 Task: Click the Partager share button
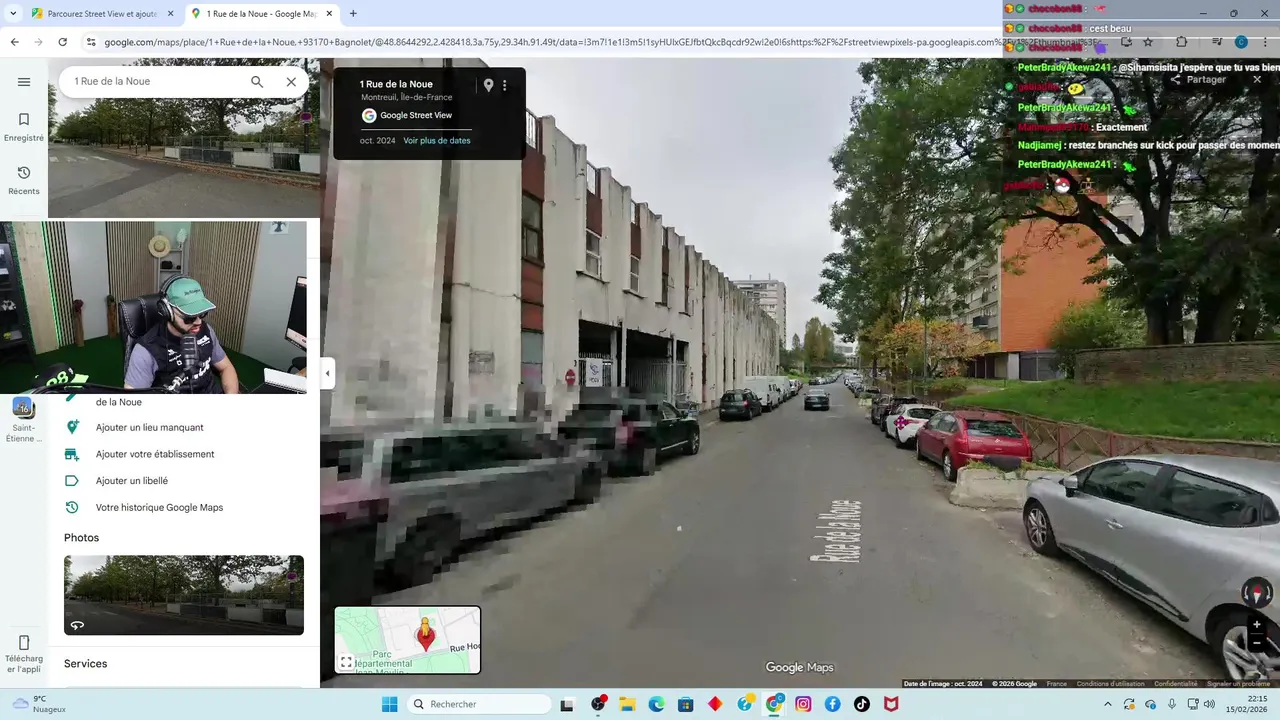click(1197, 80)
